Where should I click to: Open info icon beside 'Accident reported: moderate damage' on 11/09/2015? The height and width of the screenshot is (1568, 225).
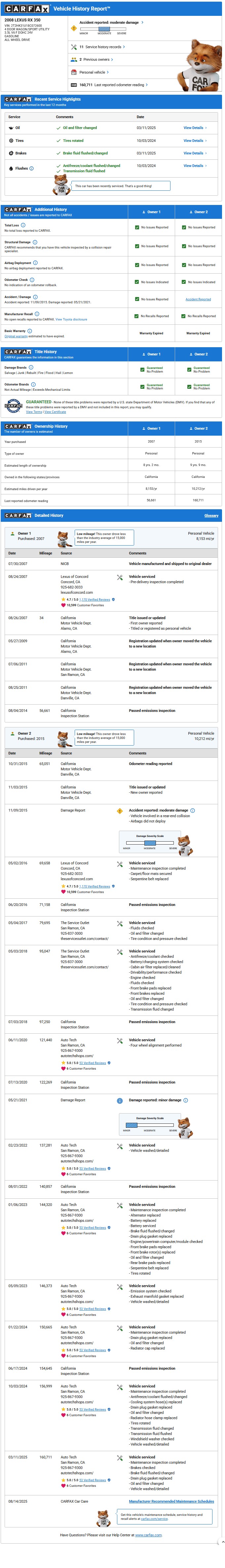[x=193, y=810]
